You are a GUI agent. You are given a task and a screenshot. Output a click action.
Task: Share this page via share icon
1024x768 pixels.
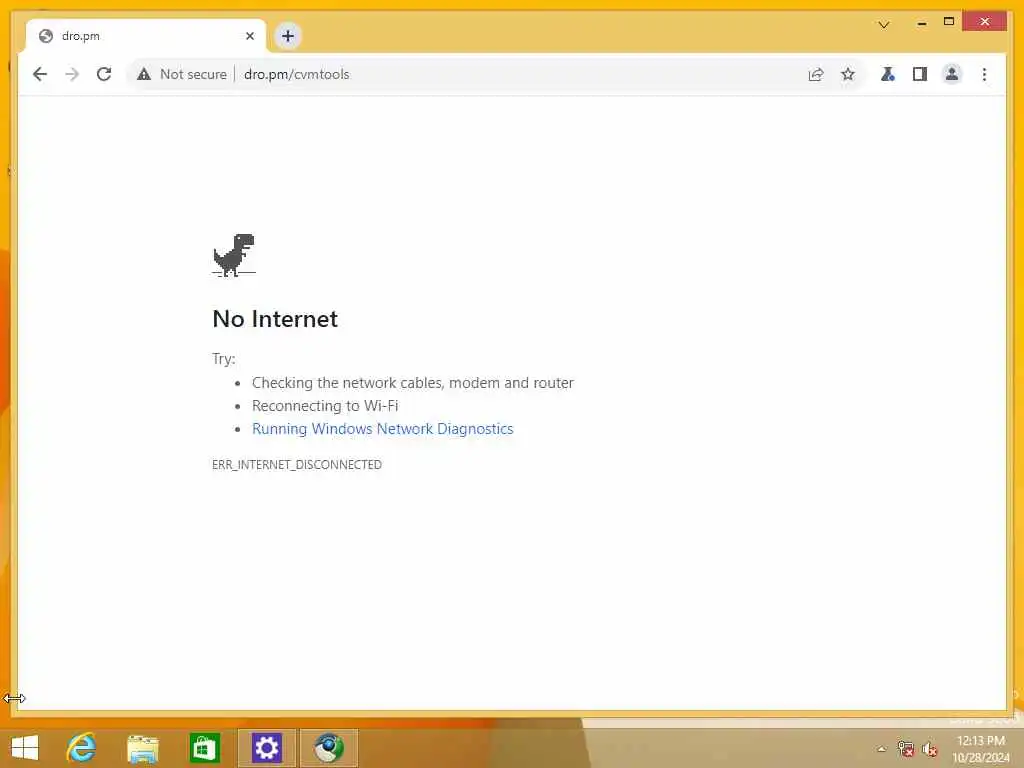click(x=816, y=74)
